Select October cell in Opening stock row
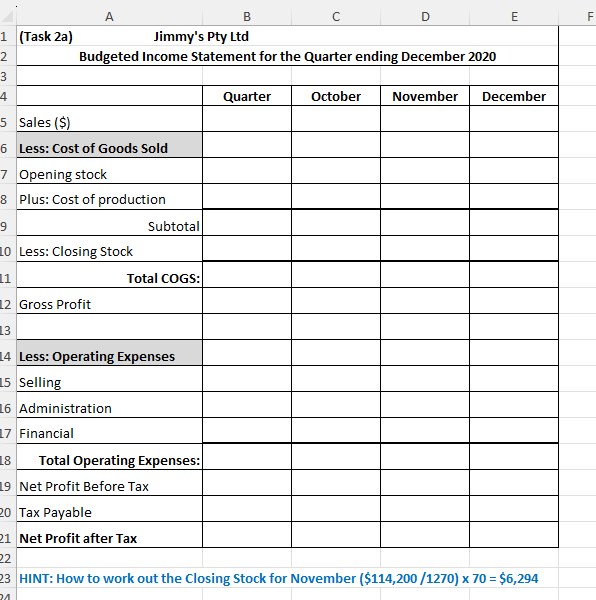 pyautogui.click(x=336, y=171)
